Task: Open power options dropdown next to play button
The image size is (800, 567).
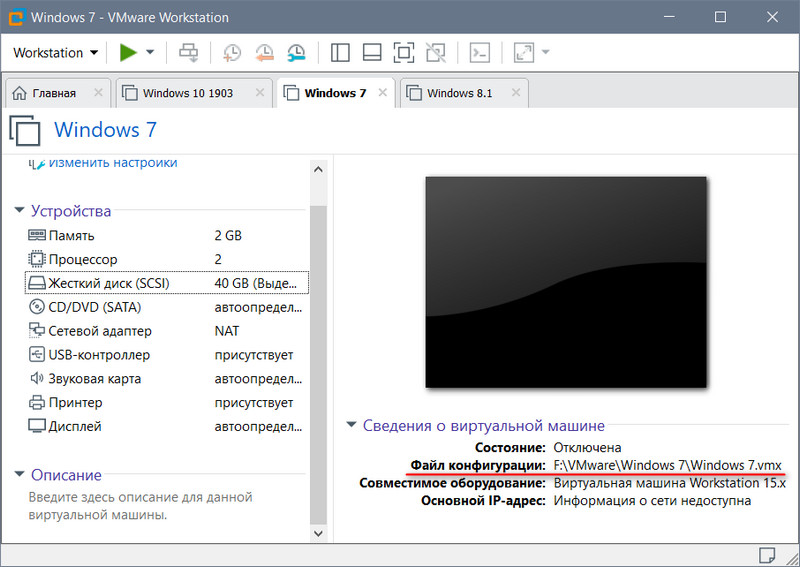Action: point(150,52)
